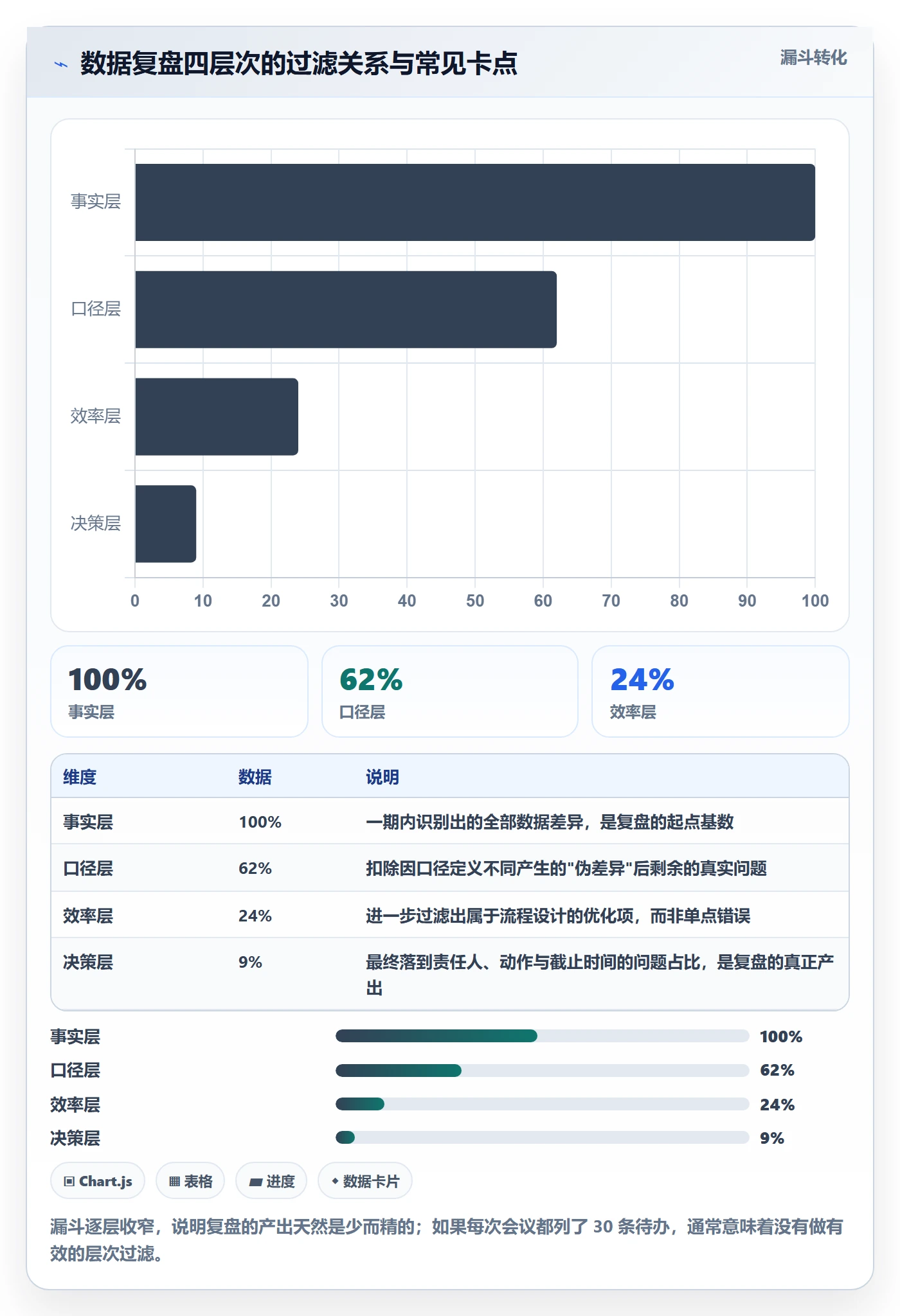Open the 62% 口径层 stat card

[x=450, y=691]
